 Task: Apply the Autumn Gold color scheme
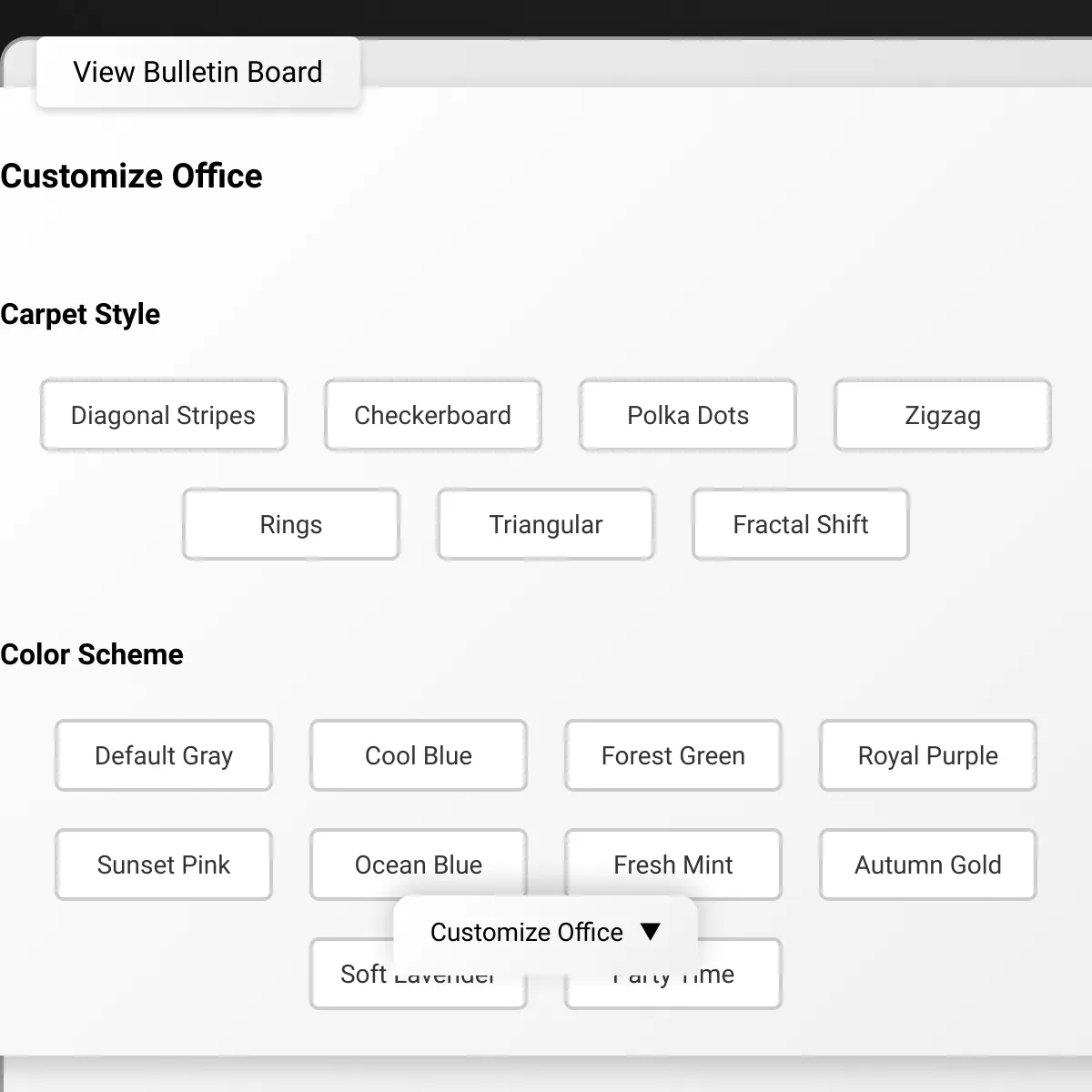click(x=928, y=864)
